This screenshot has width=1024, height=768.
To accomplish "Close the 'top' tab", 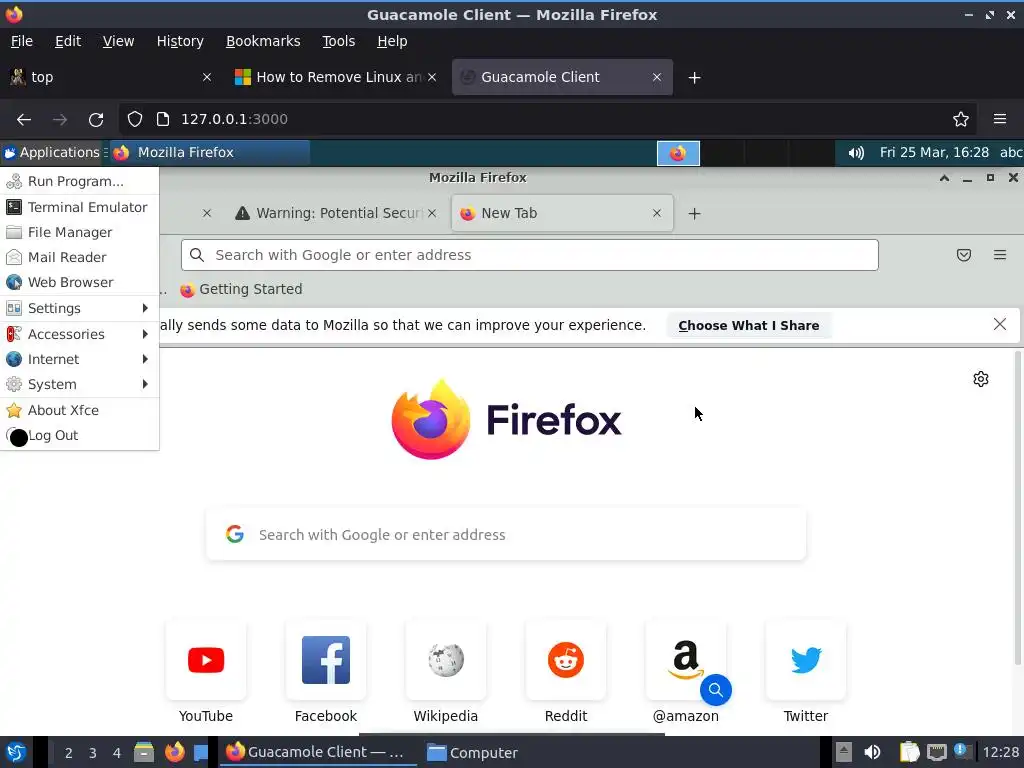I will [x=207, y=77].
